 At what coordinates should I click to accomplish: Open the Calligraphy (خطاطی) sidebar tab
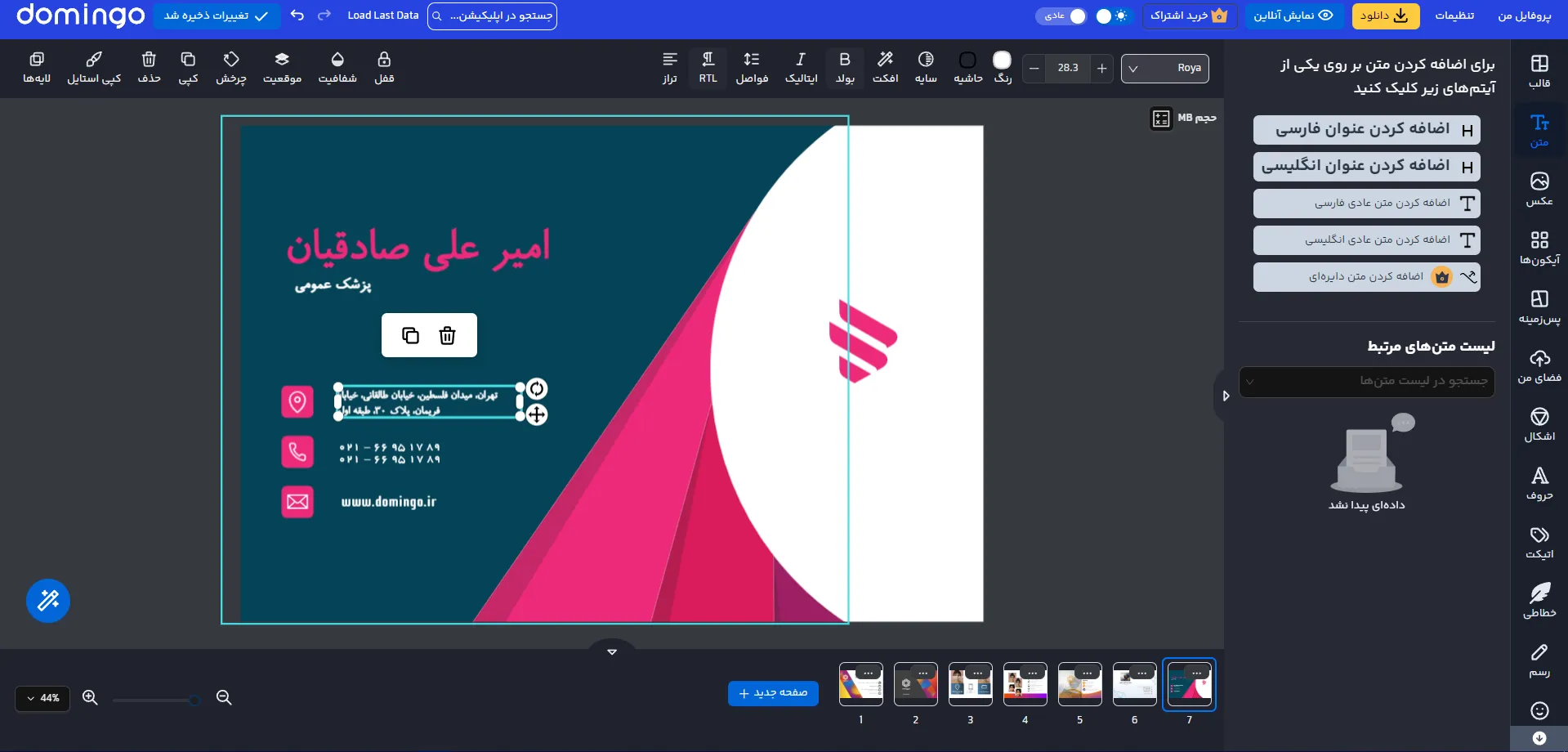click(1539, 601)
